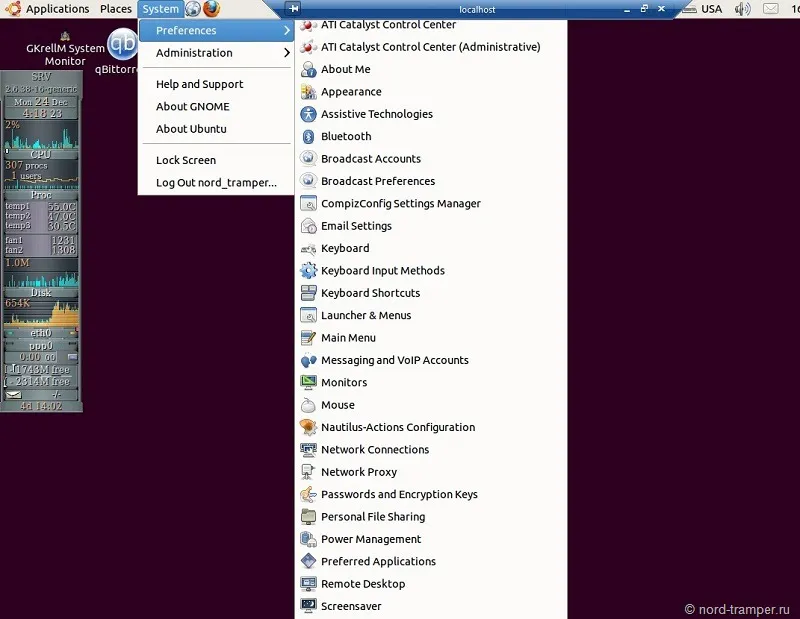Expand the Preferences submenu arrow
The height and width of the screenshot is (619, 800).
tap(287, 31)
